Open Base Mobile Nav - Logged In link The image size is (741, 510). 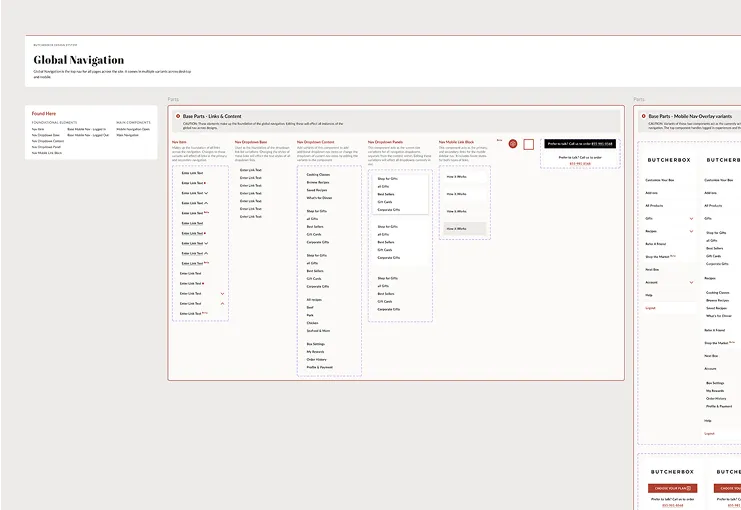point(87,129)
